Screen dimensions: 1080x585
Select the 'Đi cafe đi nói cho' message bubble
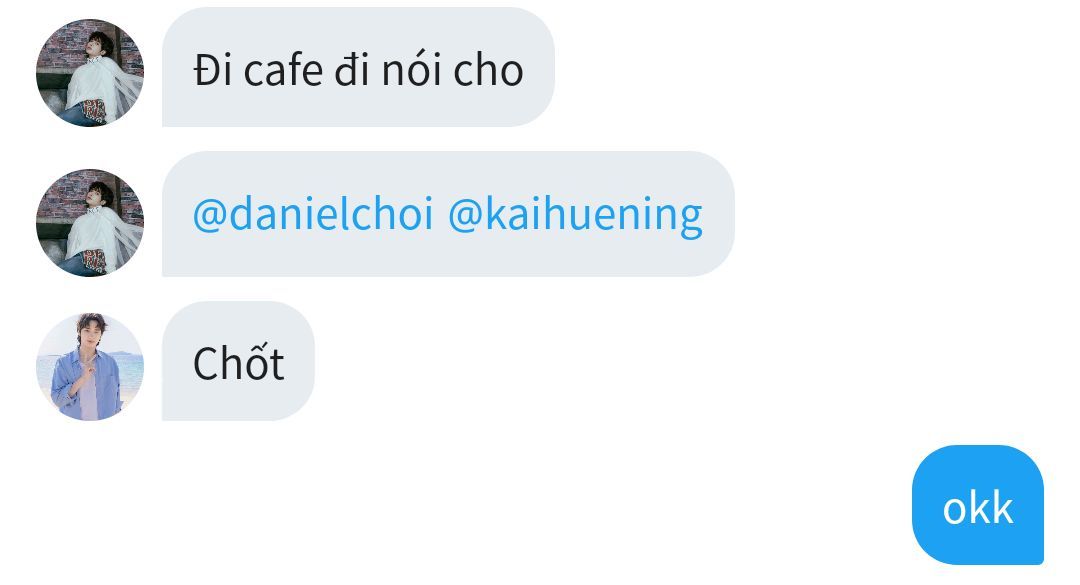358,67
